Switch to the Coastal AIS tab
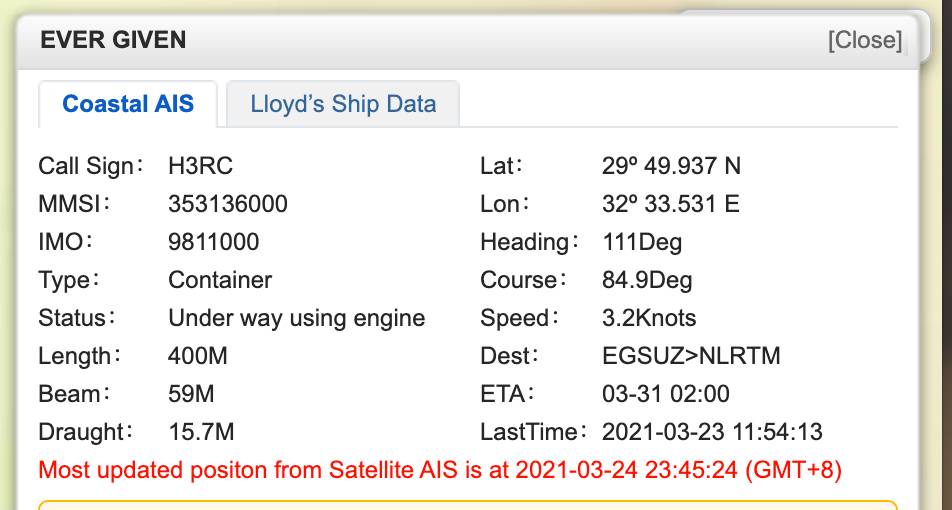Image resolution: width=952 pixels, height=510 pixels. pos(128,104)
